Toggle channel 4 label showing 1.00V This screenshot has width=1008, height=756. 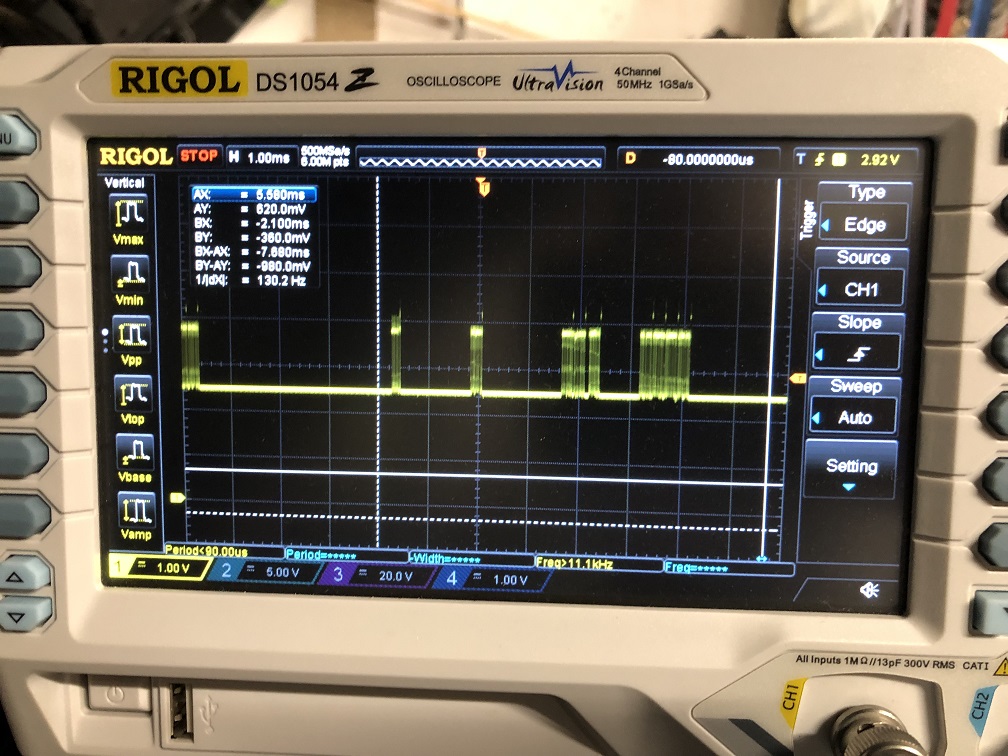pos(494,579)
